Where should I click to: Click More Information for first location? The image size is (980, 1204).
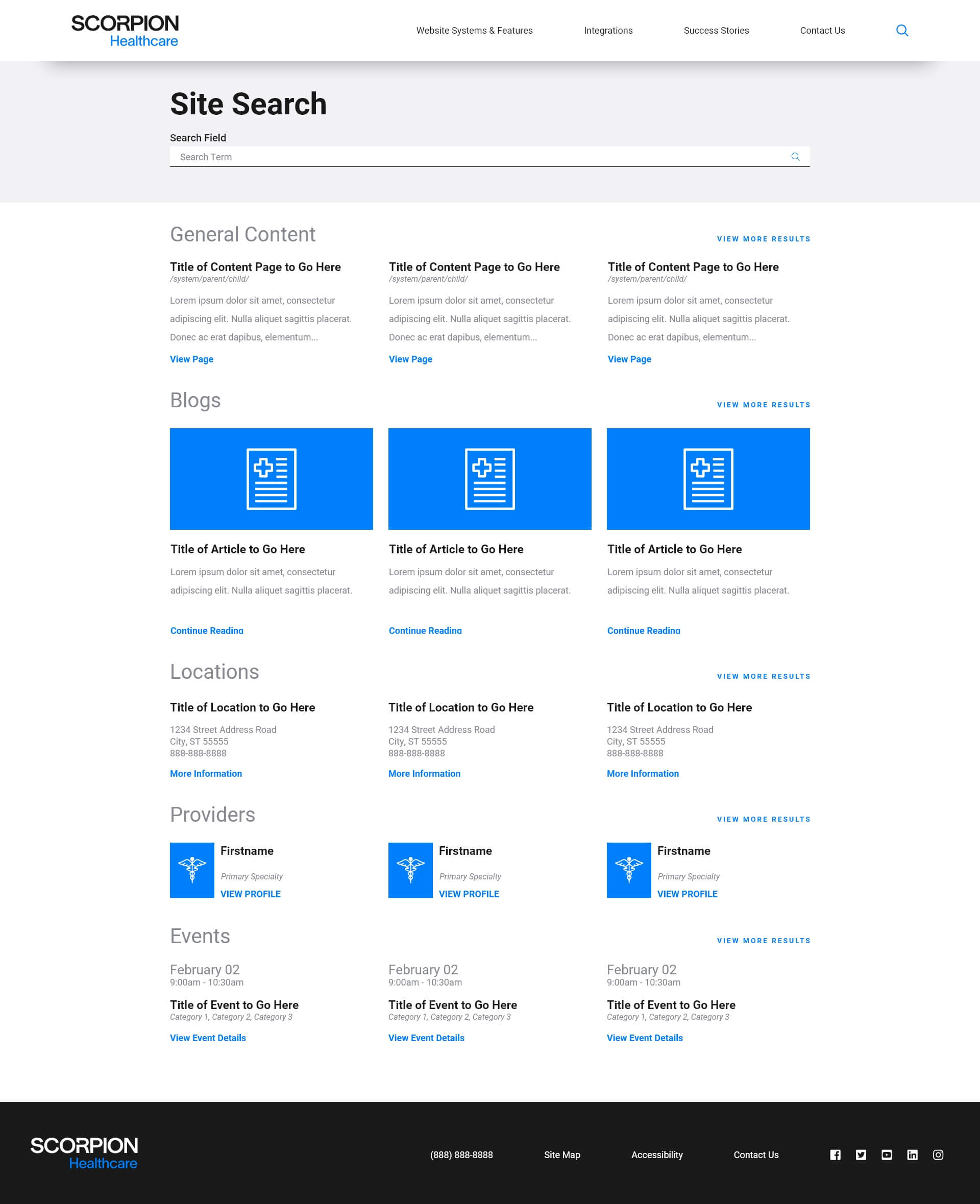pos(206,773)
